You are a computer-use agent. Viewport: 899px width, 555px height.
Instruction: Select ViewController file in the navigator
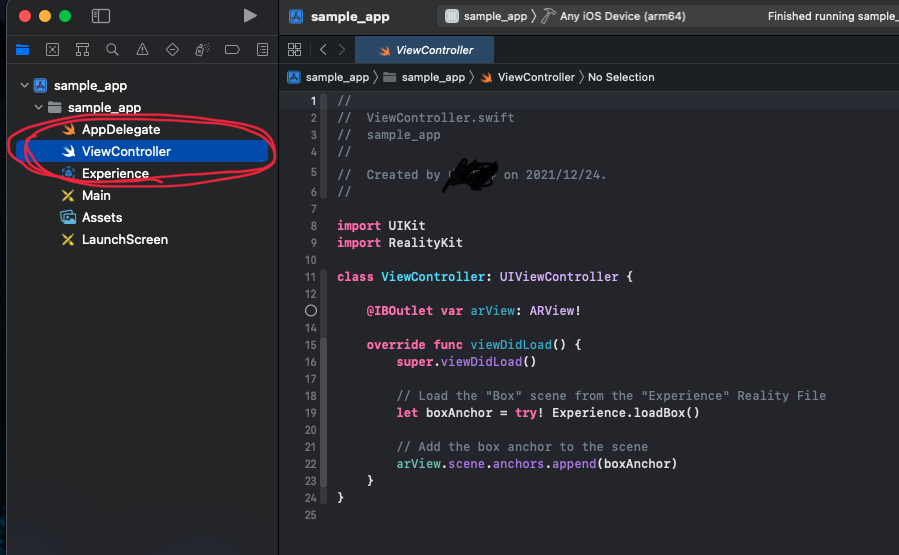coord(142,151)
